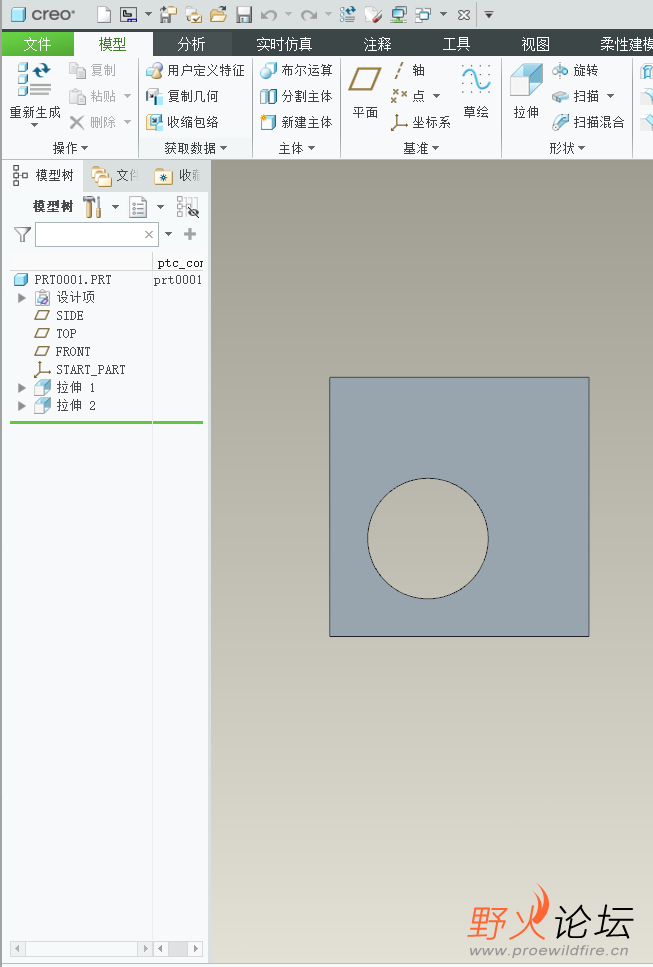653x967 pixels.
Task: Click the 删除 delete button
Action: click(x=92, y=122)
